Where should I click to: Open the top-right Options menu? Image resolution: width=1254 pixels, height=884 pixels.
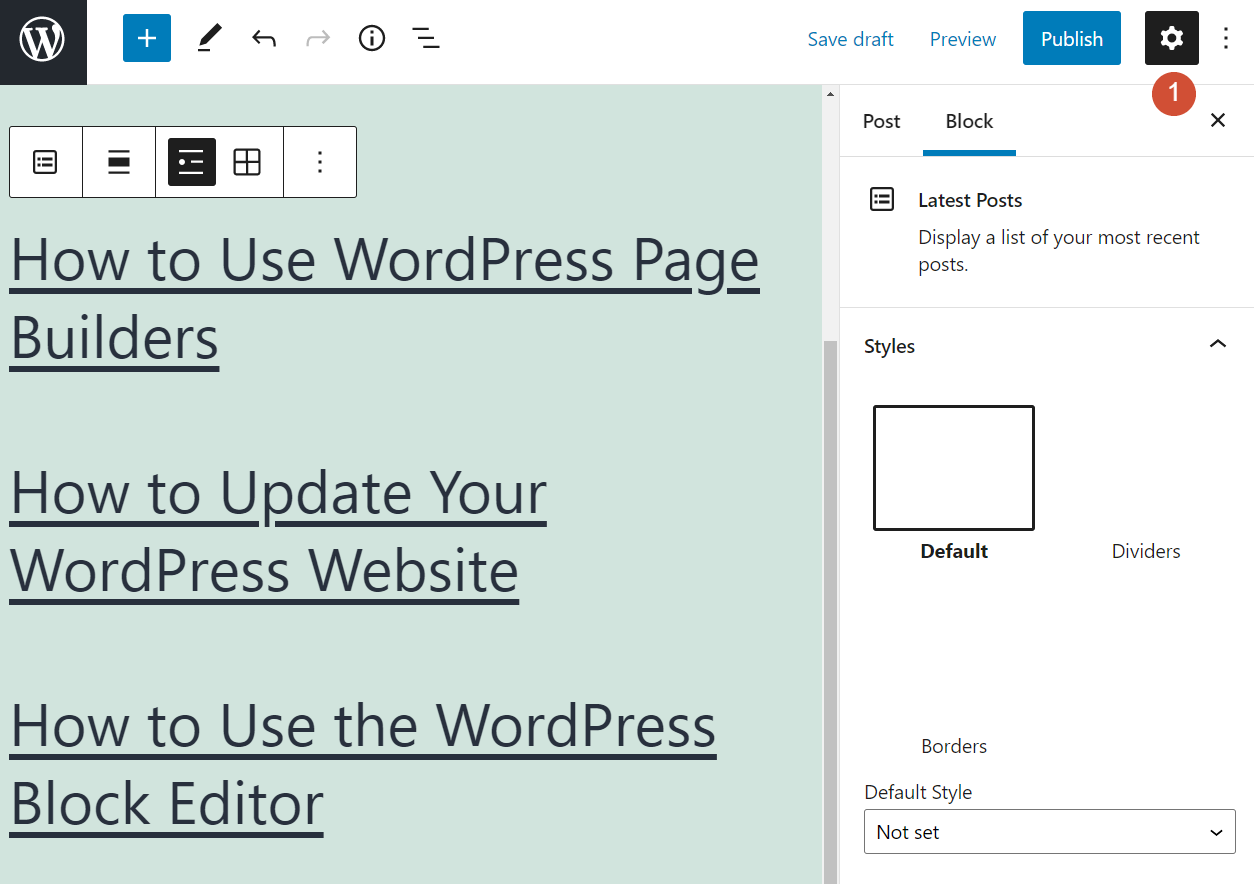(1226, 39)
